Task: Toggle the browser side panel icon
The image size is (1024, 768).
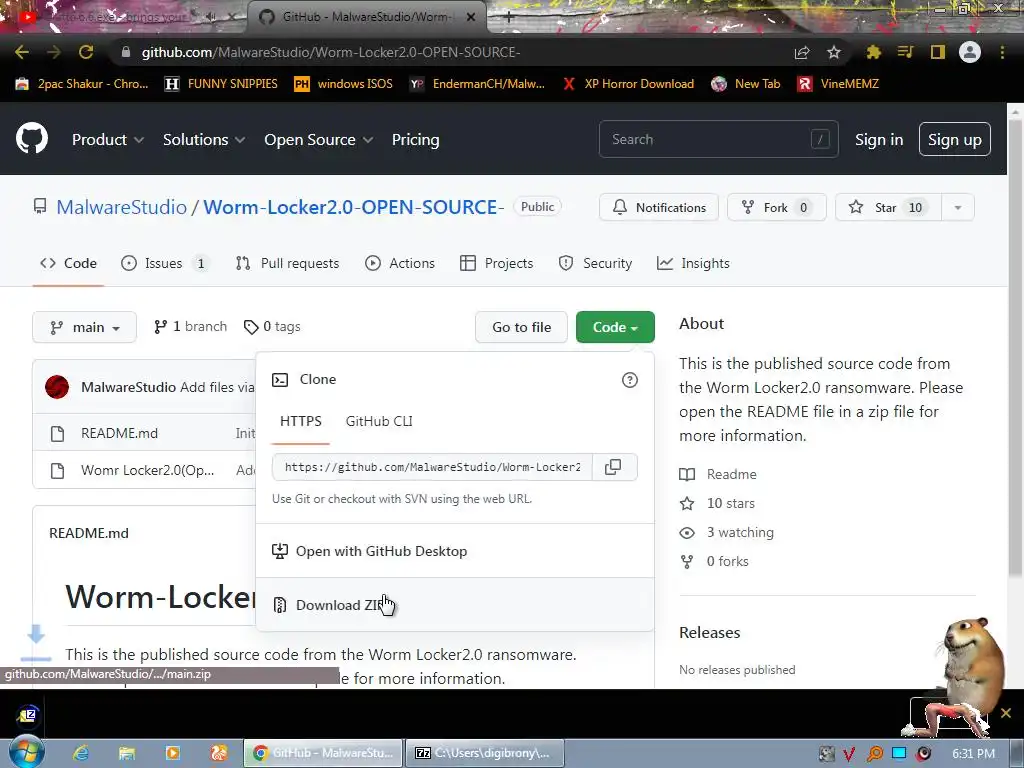Action: point(938,52)
